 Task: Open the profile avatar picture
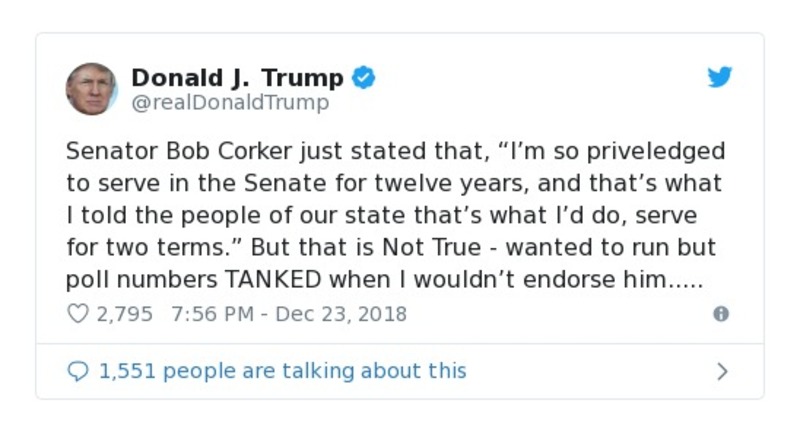pos(91,89)
